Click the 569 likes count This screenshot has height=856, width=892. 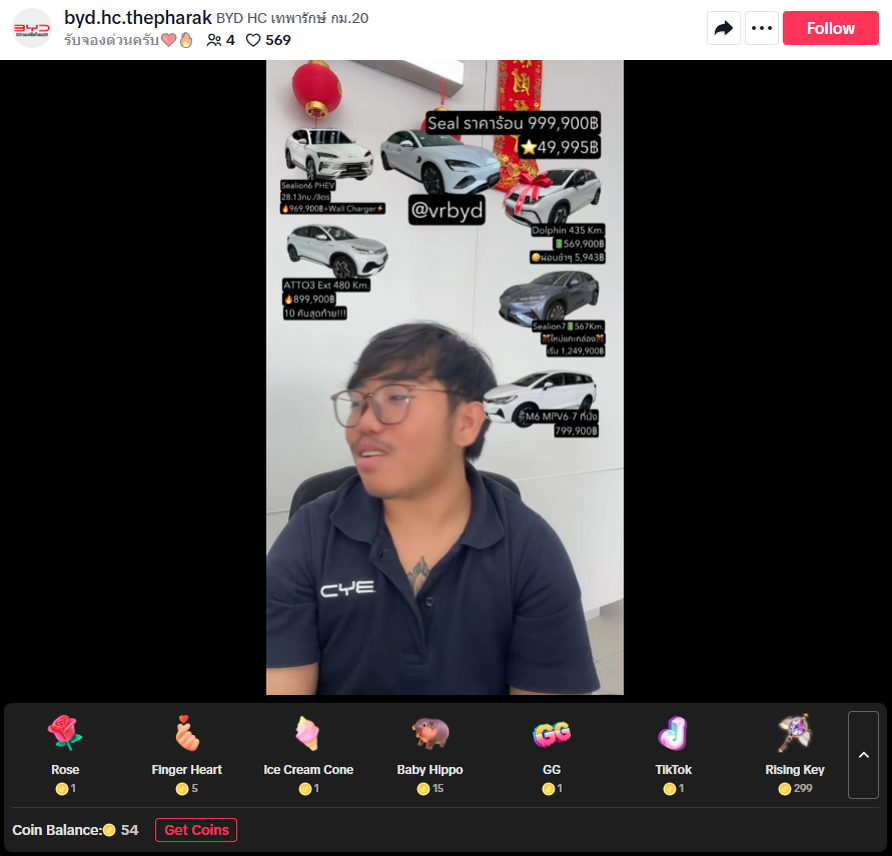pyautogui.click(x=278, y=40)
